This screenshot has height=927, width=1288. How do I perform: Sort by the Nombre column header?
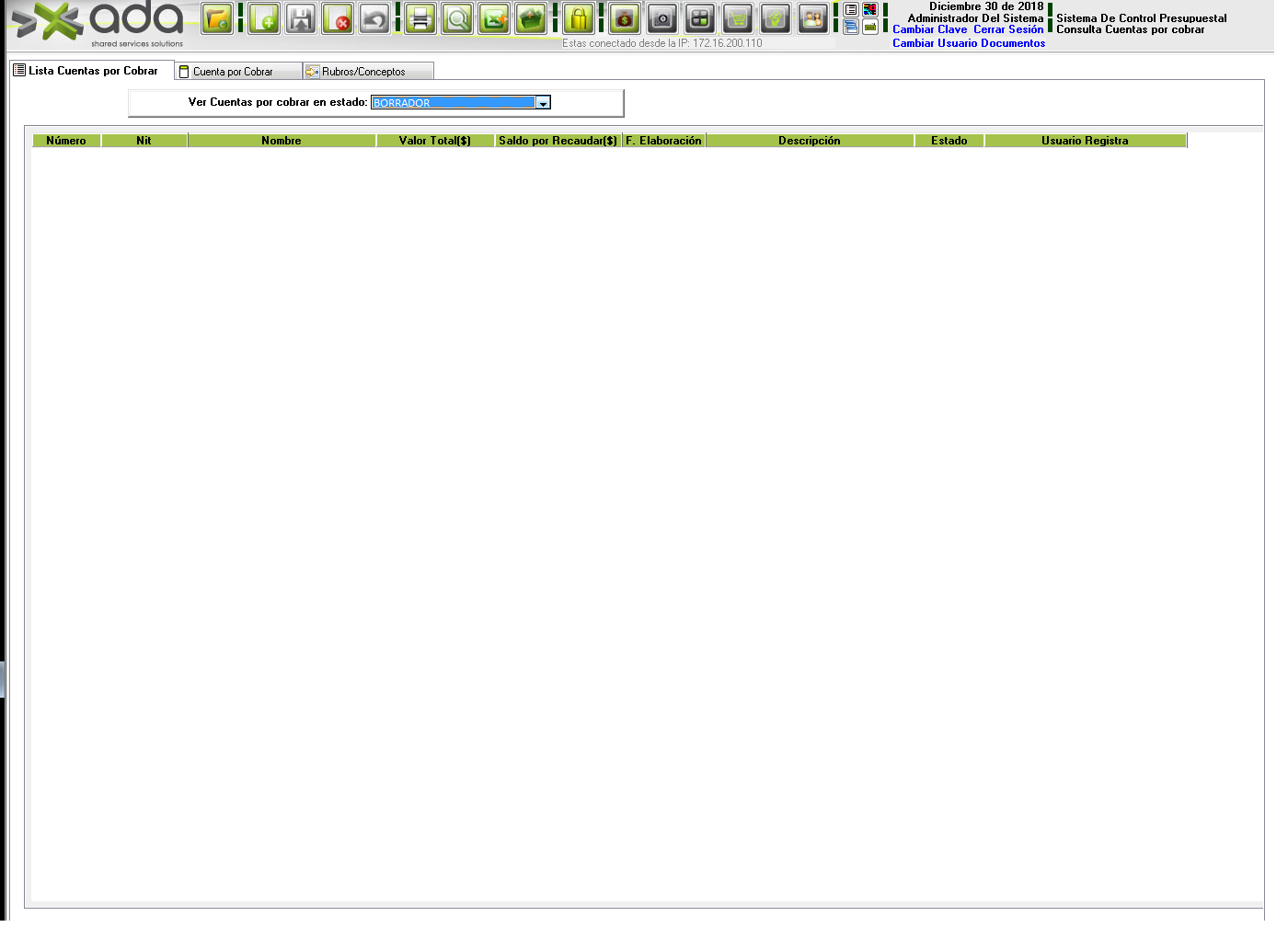[x=282, y=141]
